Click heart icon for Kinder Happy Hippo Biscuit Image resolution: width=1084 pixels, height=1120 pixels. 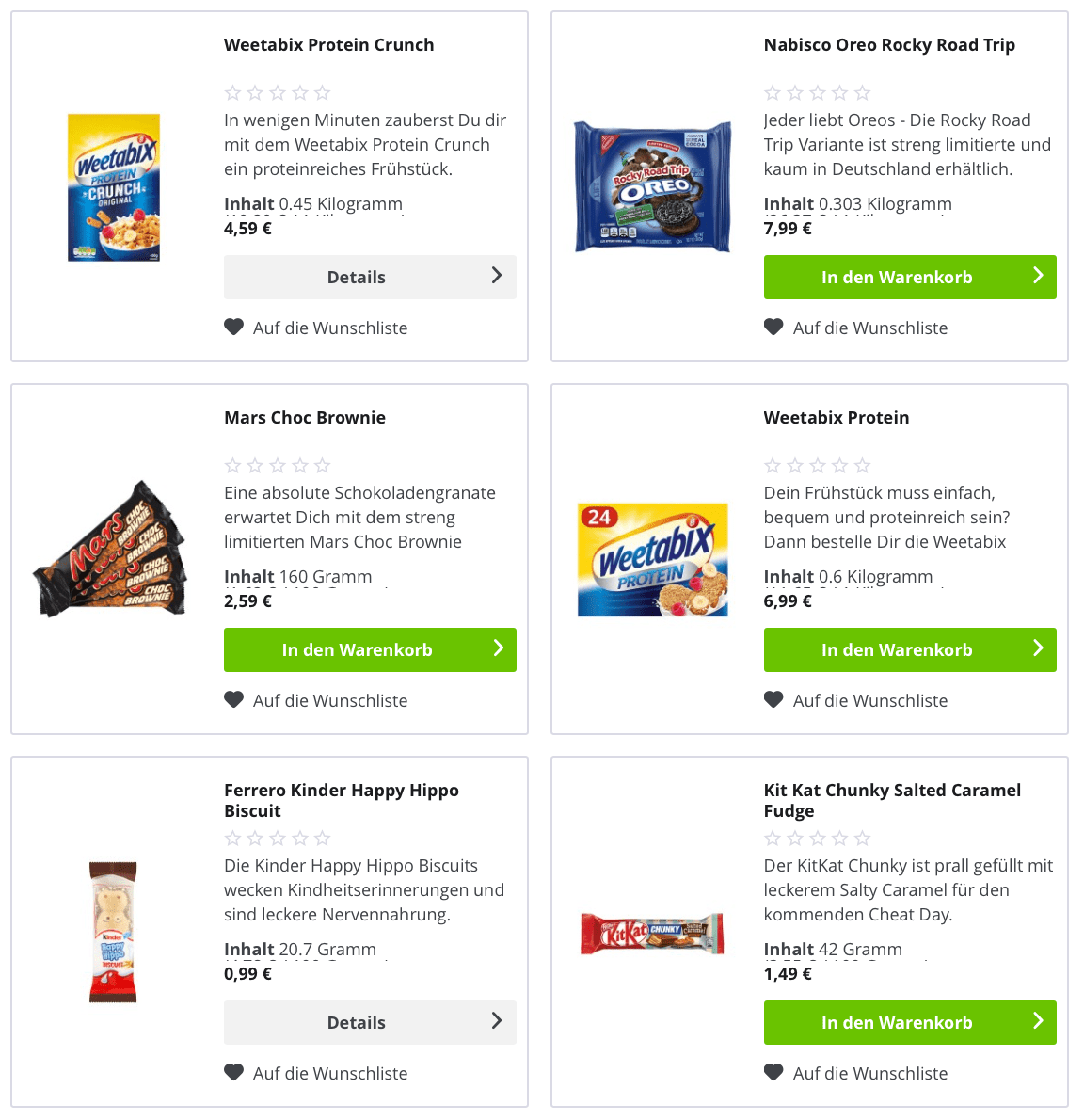pos(233,1072)
